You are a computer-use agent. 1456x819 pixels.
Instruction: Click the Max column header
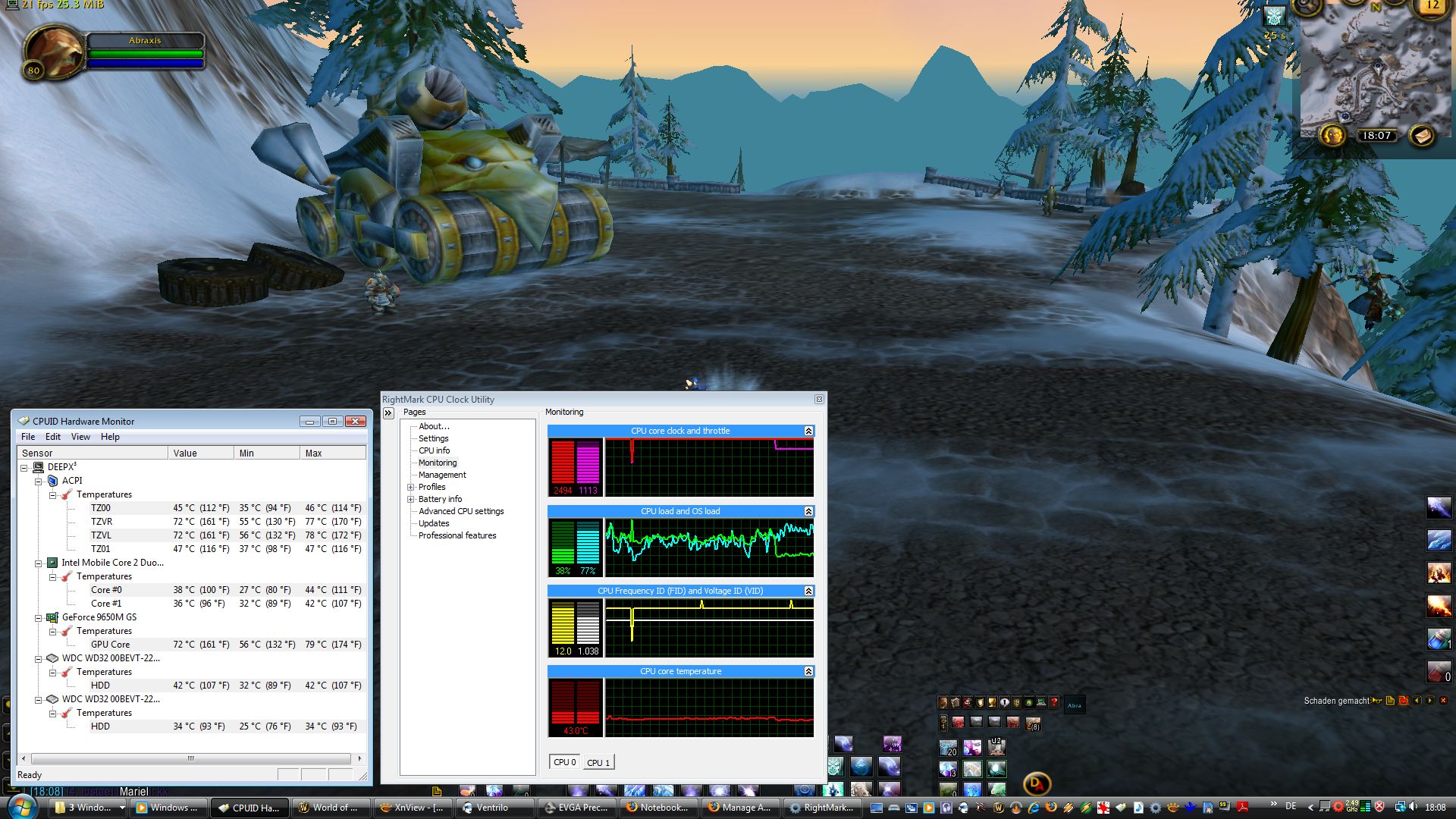(333, 453)
